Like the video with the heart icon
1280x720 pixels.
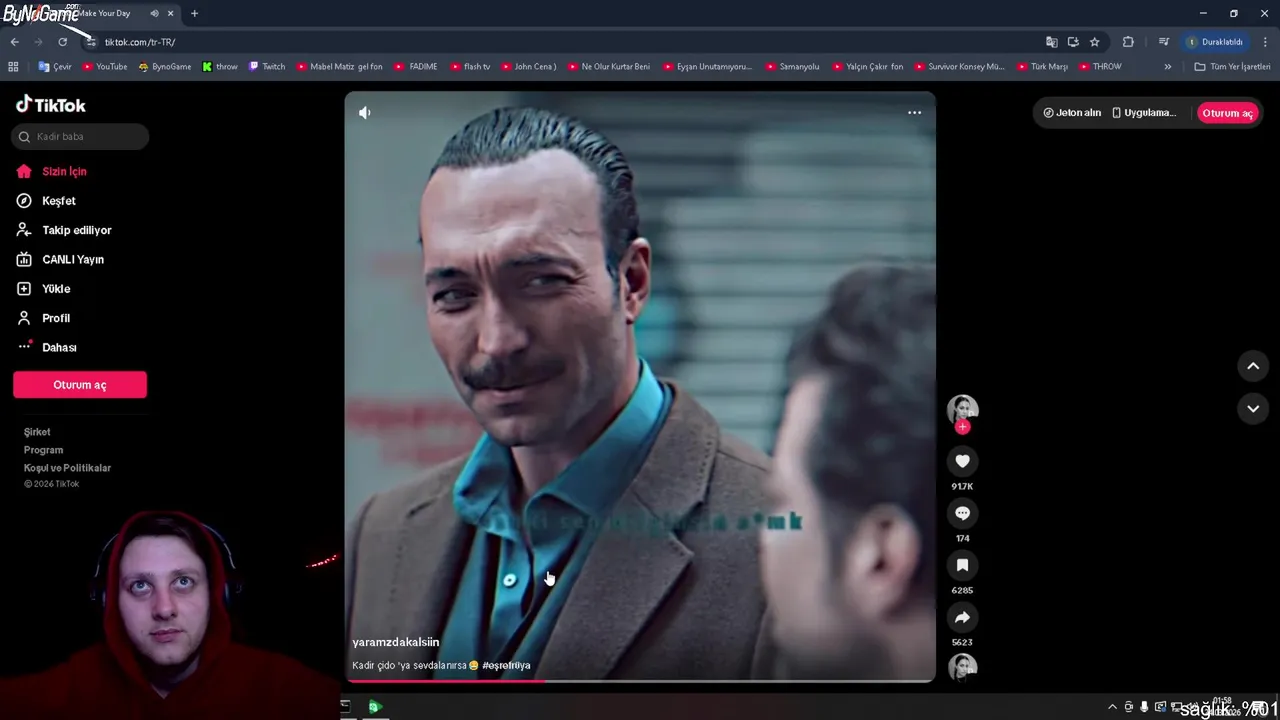click(x=962, y=461)
